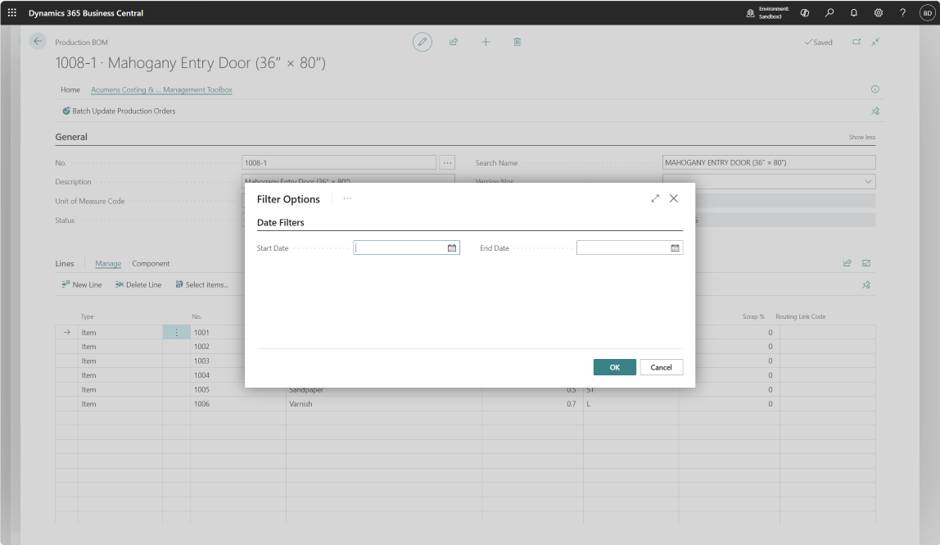
Task: Click the share icon in Lines section
Action: (847, 263)
